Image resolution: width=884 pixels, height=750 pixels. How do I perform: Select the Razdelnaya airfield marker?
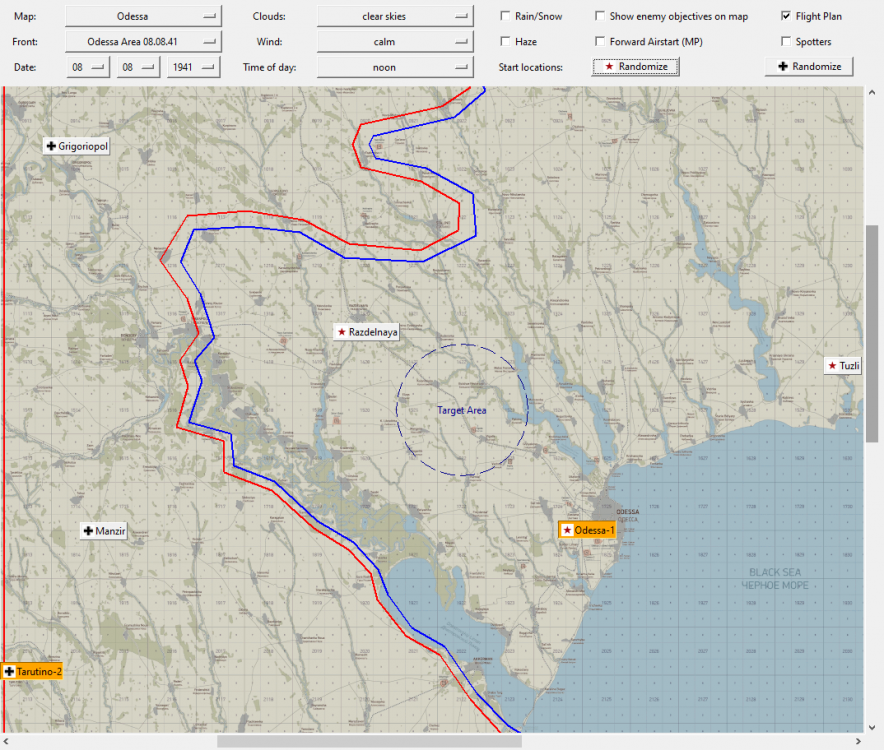click(x=367, y=332)
